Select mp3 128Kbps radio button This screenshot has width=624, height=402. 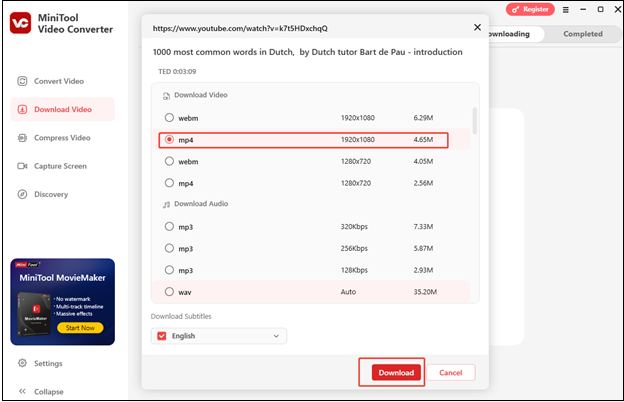[x=169, y=270]
